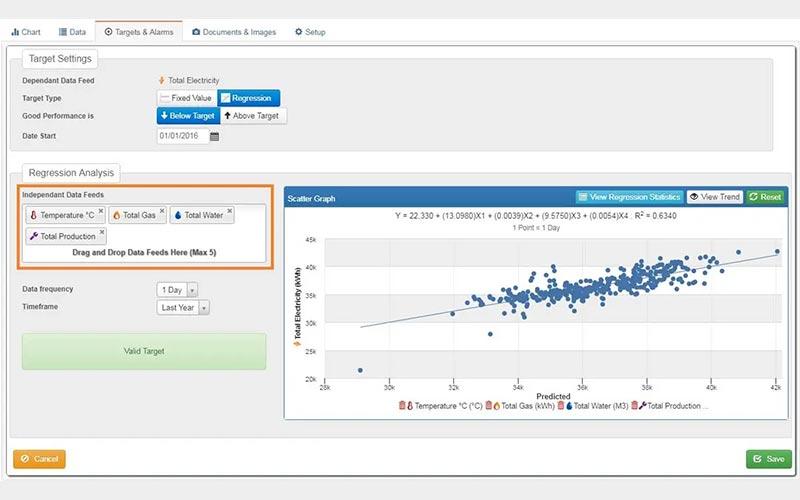
Task: Open the Data frequency dropdown
Action: coord(177,290)
